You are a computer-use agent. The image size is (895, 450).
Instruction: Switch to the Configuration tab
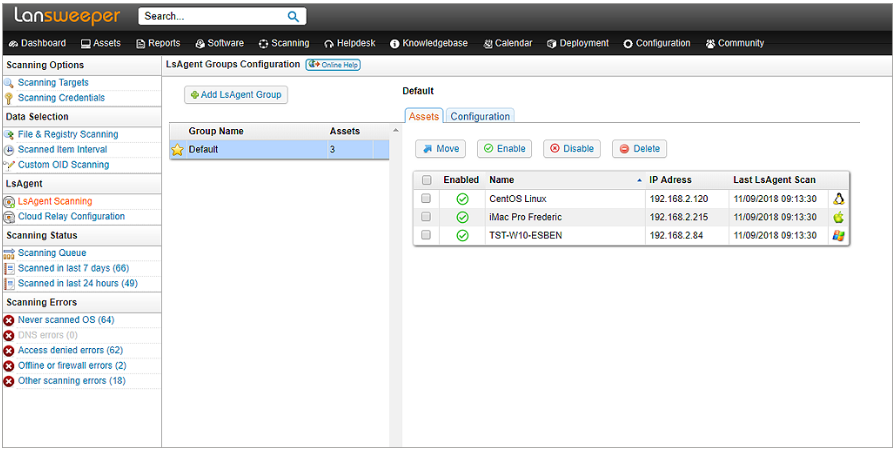point(480,116)
